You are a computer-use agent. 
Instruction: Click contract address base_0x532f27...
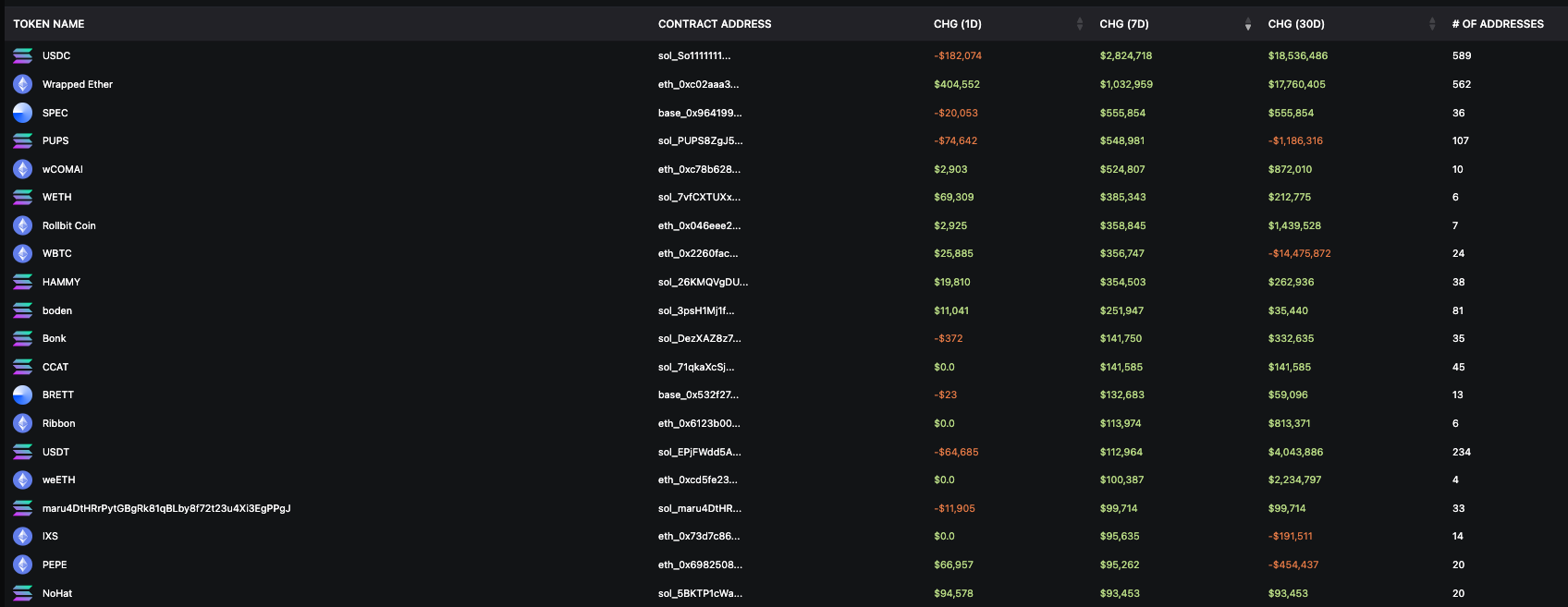pyautogui.click(x=698, y=395)
